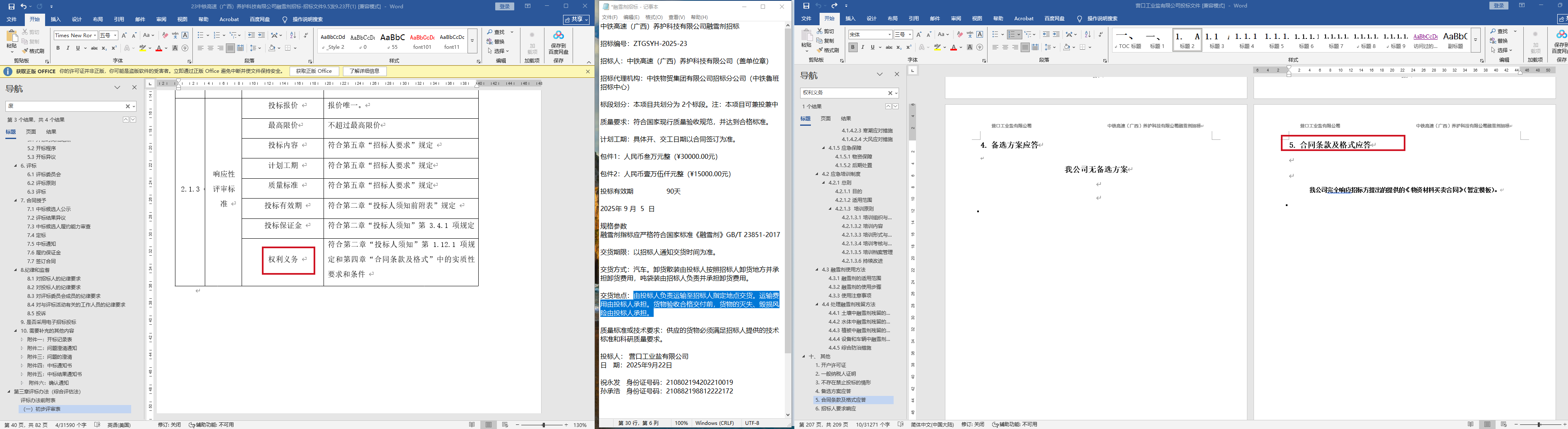This screenshot has height=429, width=1568.
Task: Shrink font size in right Word ribbon
Action: [929, 35]
